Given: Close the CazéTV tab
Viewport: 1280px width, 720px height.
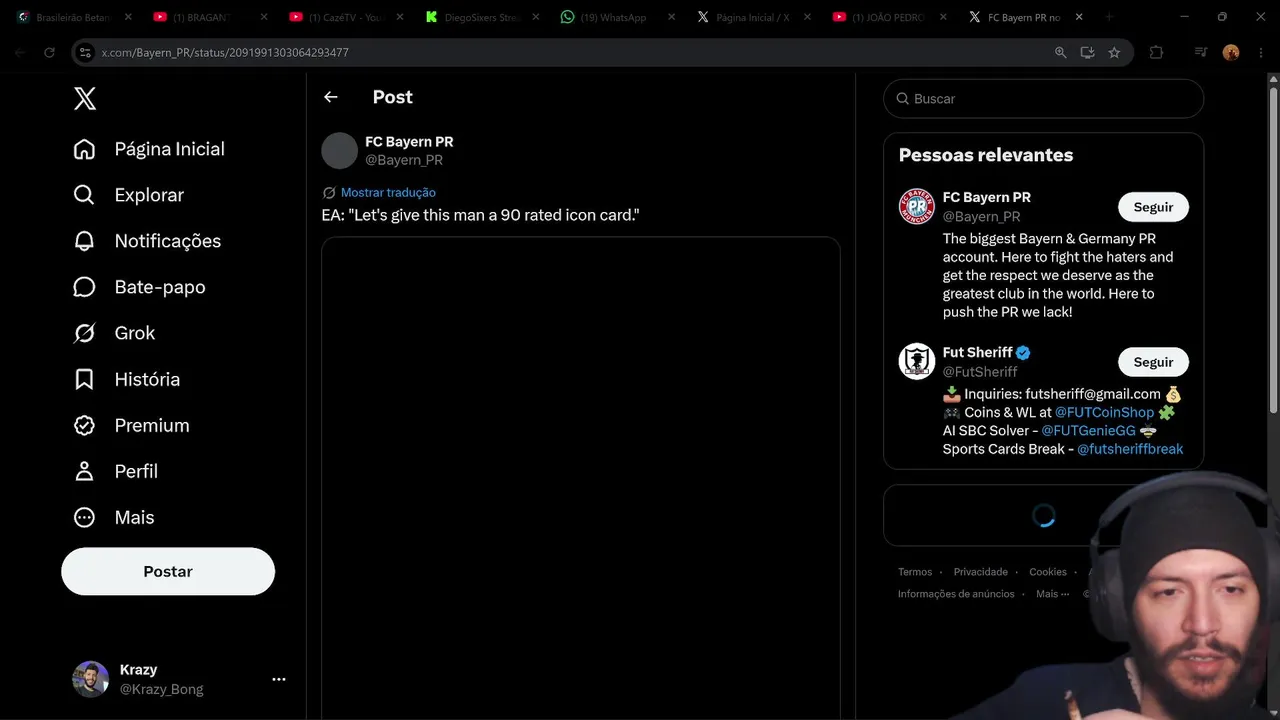Looking at the screenshot, I should click(x=399, y=17).
